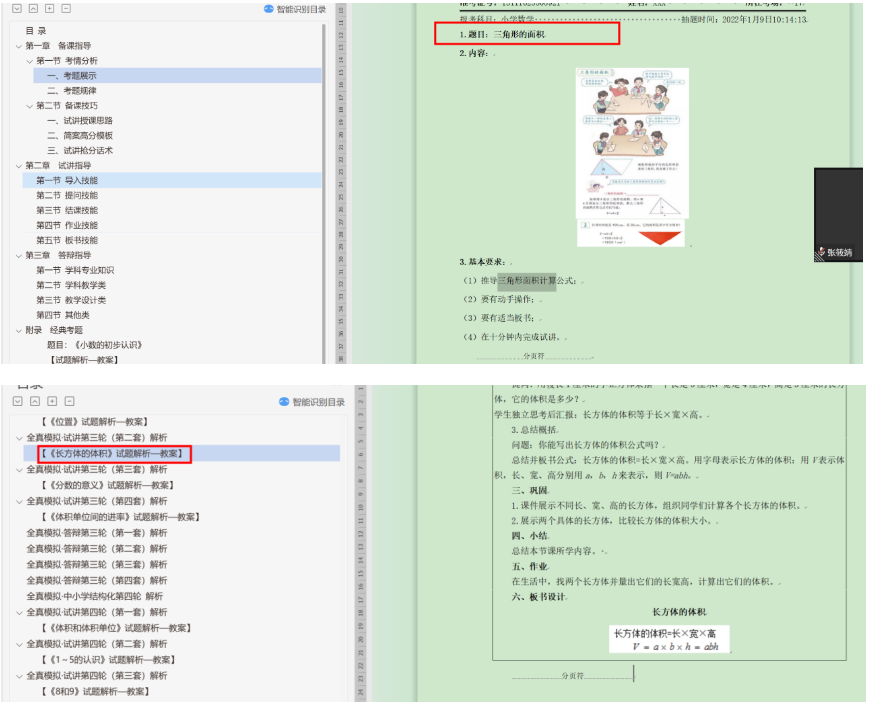The height and width of the screenshot is (705, 871).
Task: Click collapse-all up-arrow icon in upper outline panel
Action: point(34,8)
